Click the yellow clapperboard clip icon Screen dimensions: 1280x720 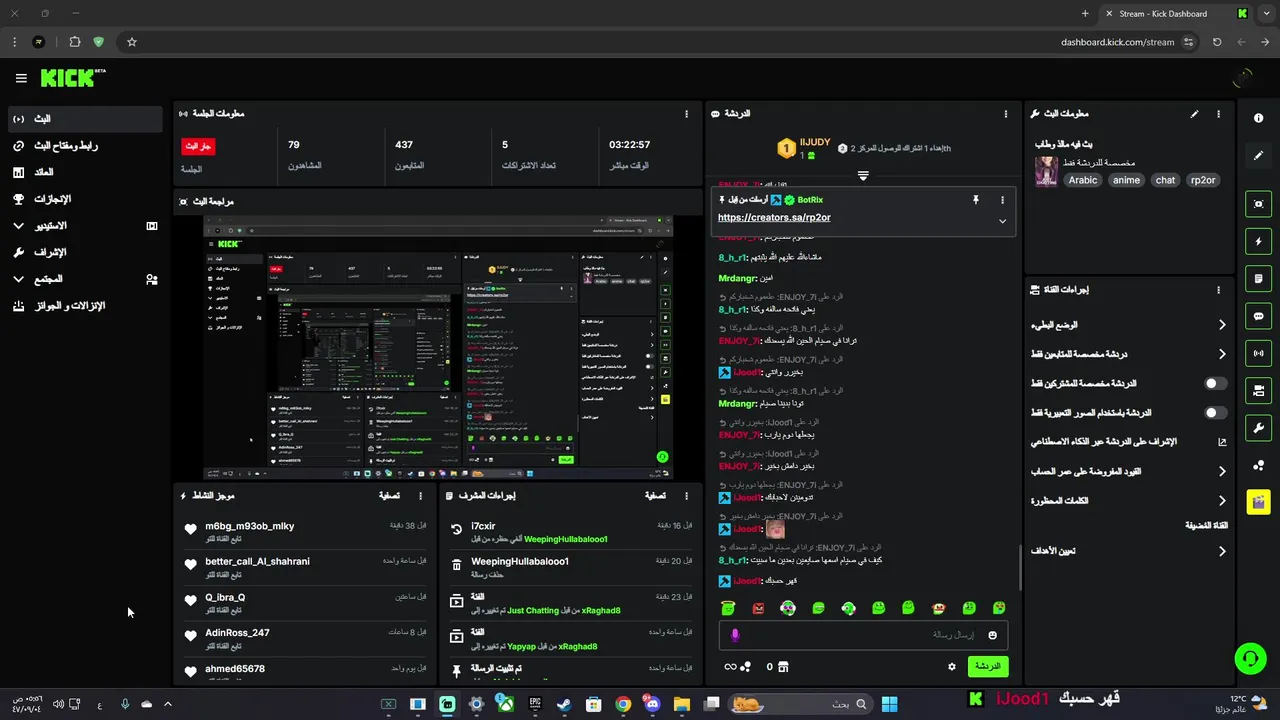click(1258, 501)
